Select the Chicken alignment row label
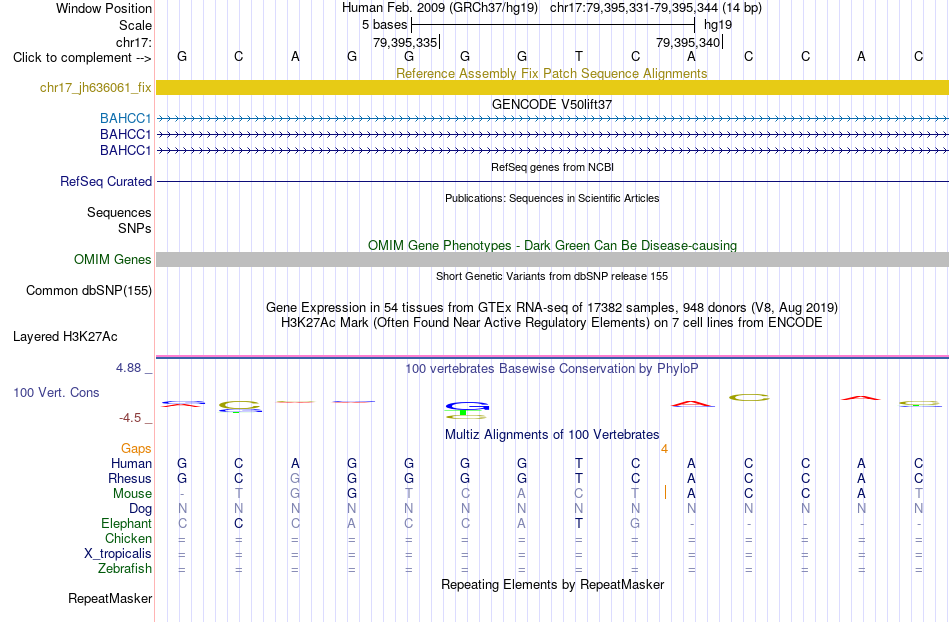Viewport: 950px width, 622px height. pyautogui.click(x=128, y=538)
